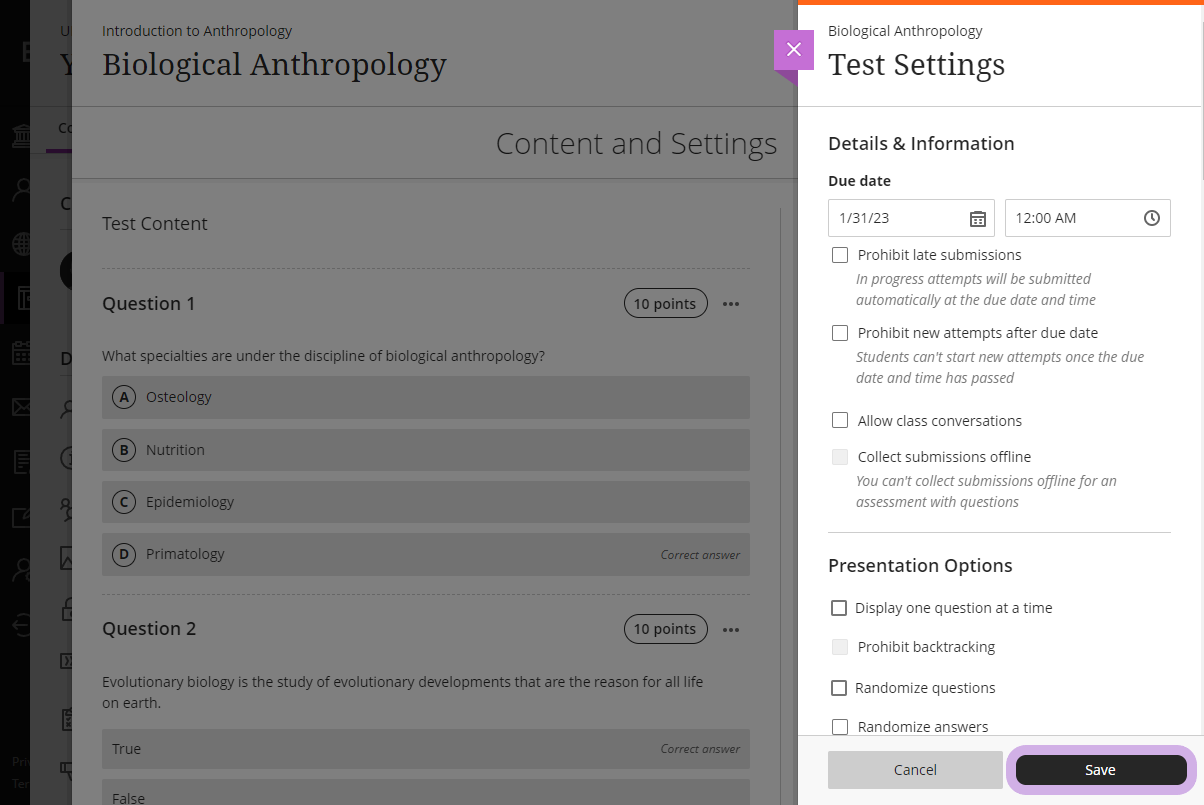The width and height of the screenshot is (1204, 805).
Task: Edit the 10 points pill for Question 1
Action: [666, 304]
